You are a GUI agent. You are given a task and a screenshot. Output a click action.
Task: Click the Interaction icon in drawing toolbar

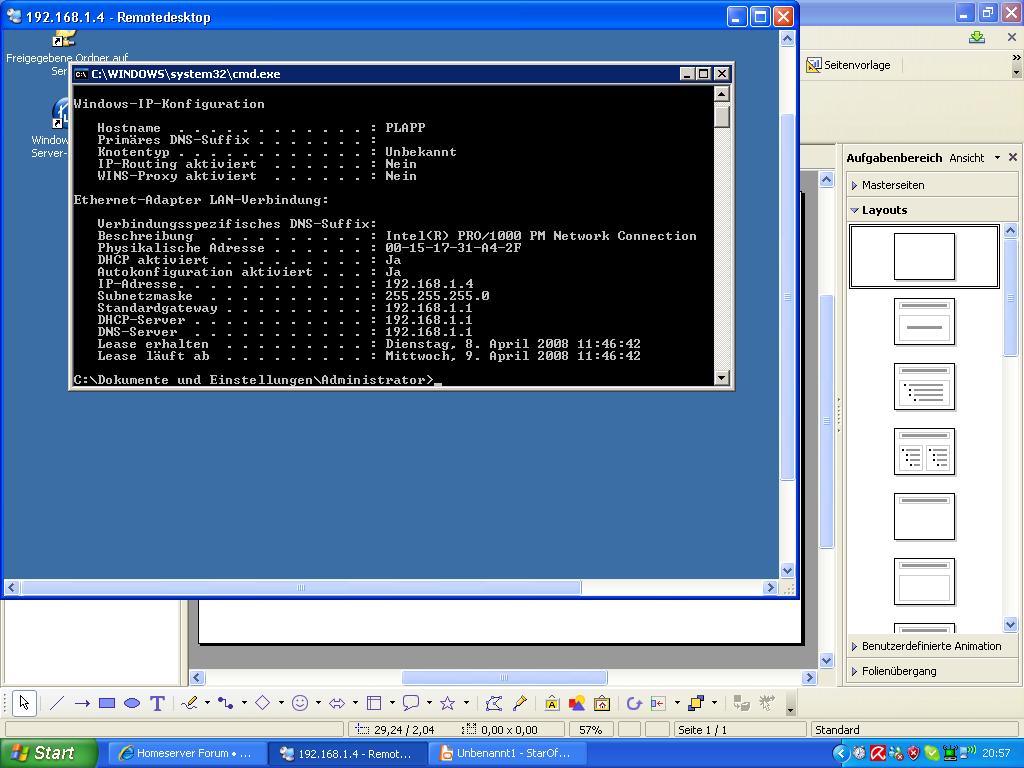pos(767,703)
